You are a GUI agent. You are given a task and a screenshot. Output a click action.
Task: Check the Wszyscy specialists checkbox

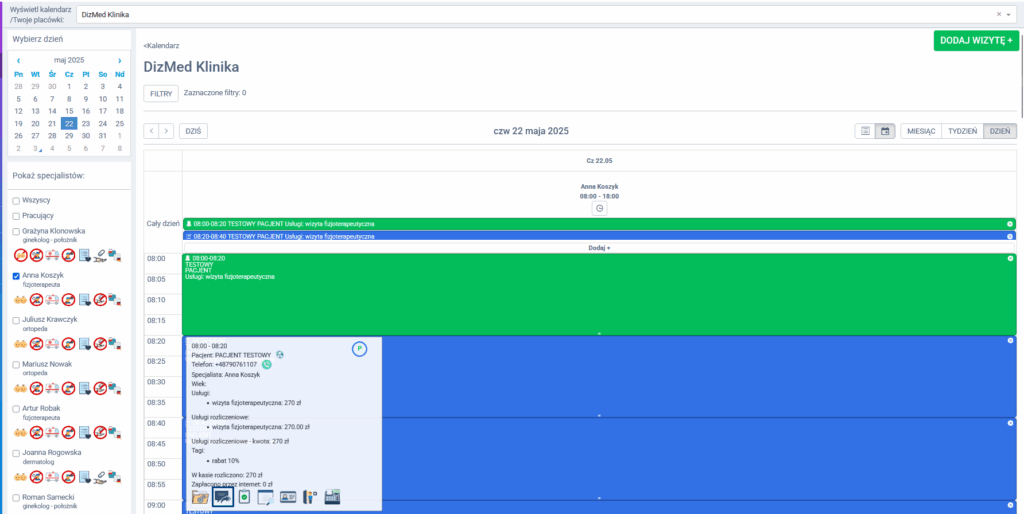point(16,200)
